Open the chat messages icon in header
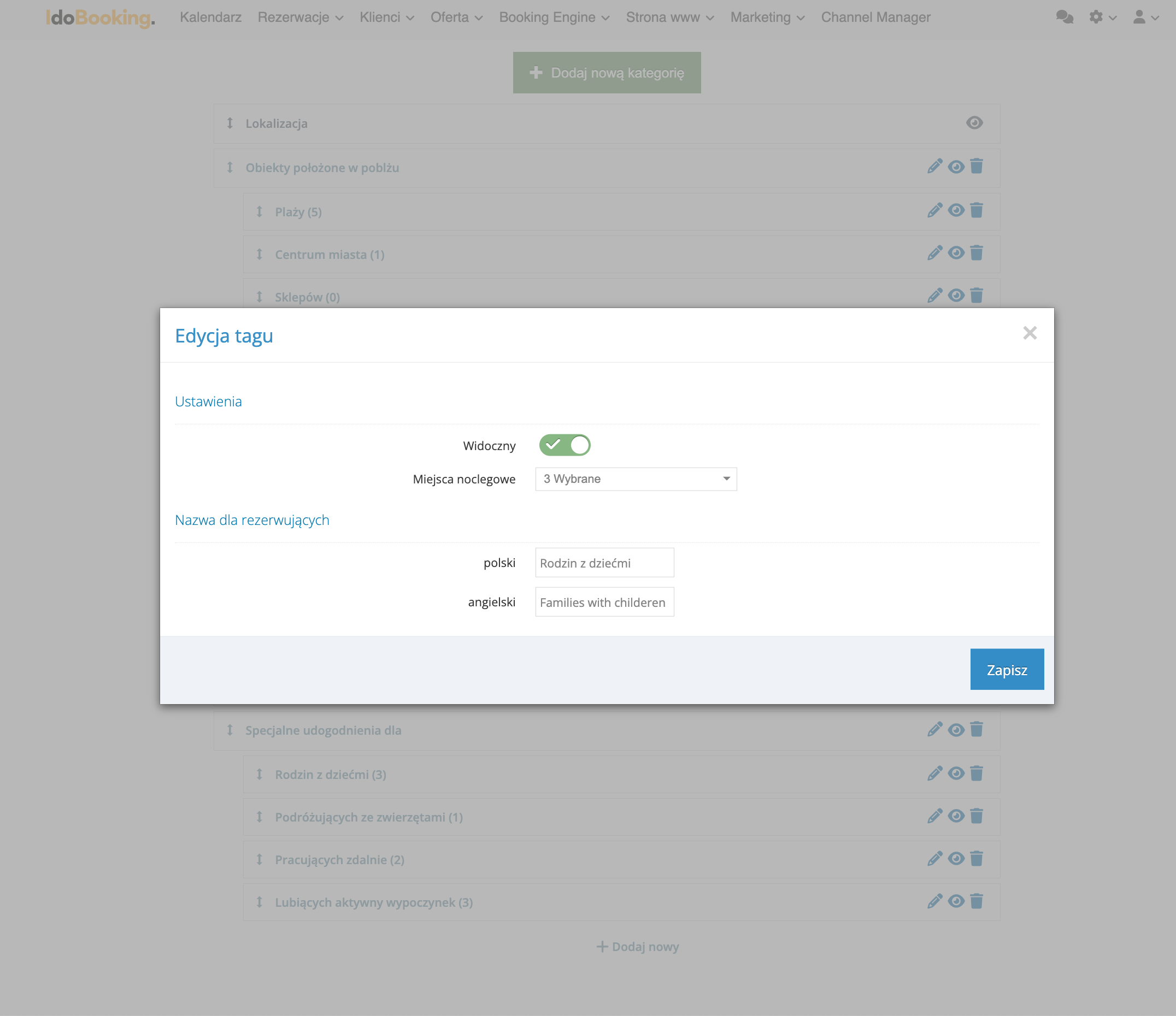The width and height of the screenshot is (1176, 1016). 1064,17
